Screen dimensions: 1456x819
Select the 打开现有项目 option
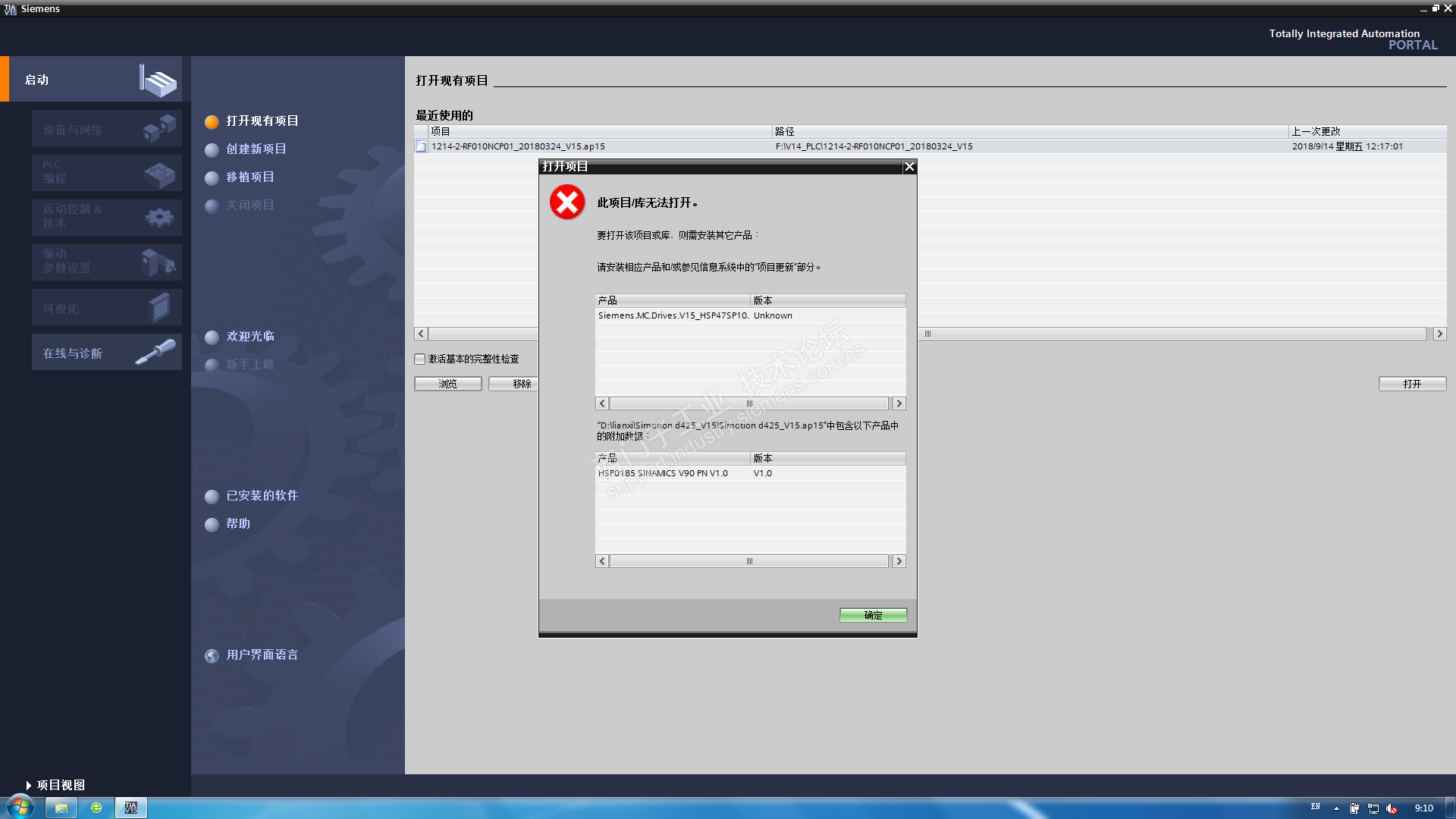click(x=262, y=121)
